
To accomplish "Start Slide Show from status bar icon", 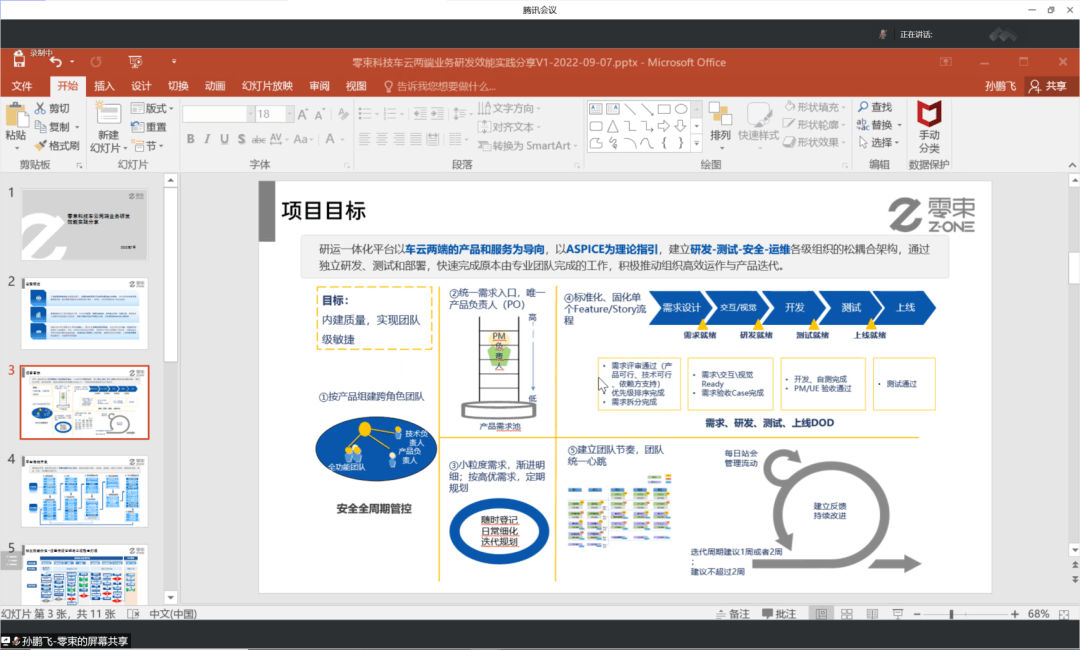I will [897, 614].
